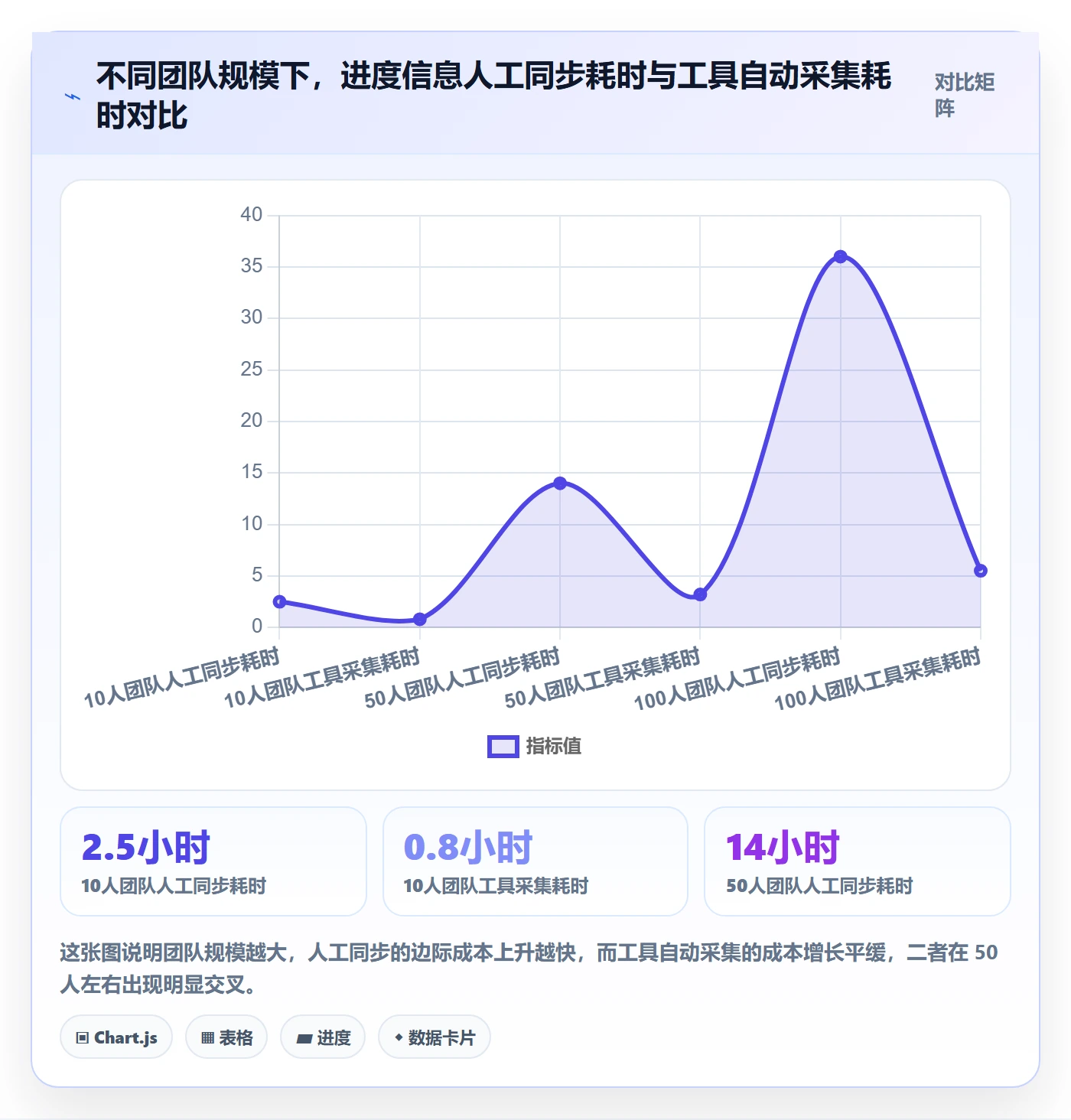Screen dimensions: 1071x1120
Task: Click the data point for 10人团队人工同步耗时
Action: pyautogui.click(x=279, y=601)
